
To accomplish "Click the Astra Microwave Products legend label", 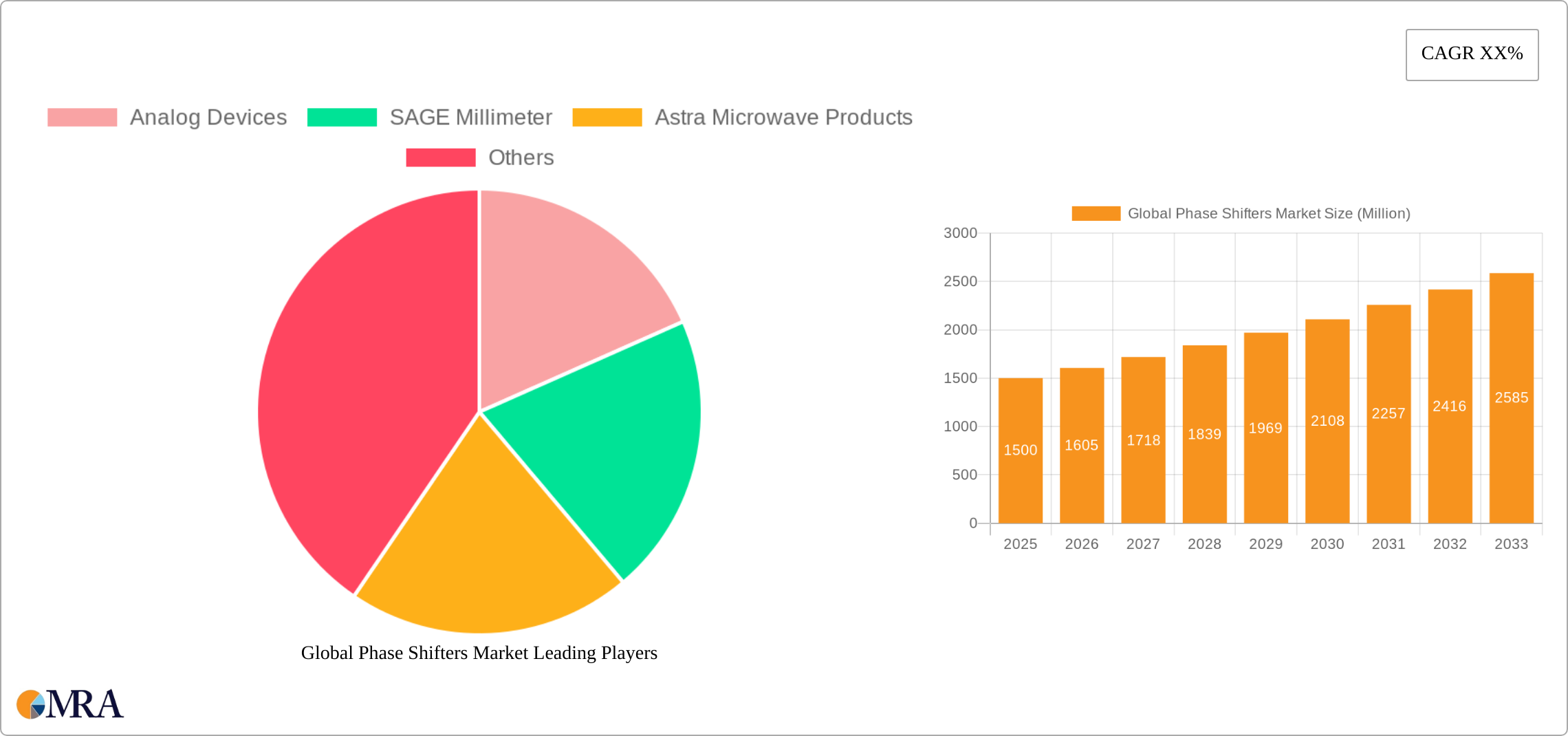I will pos(783,118).
